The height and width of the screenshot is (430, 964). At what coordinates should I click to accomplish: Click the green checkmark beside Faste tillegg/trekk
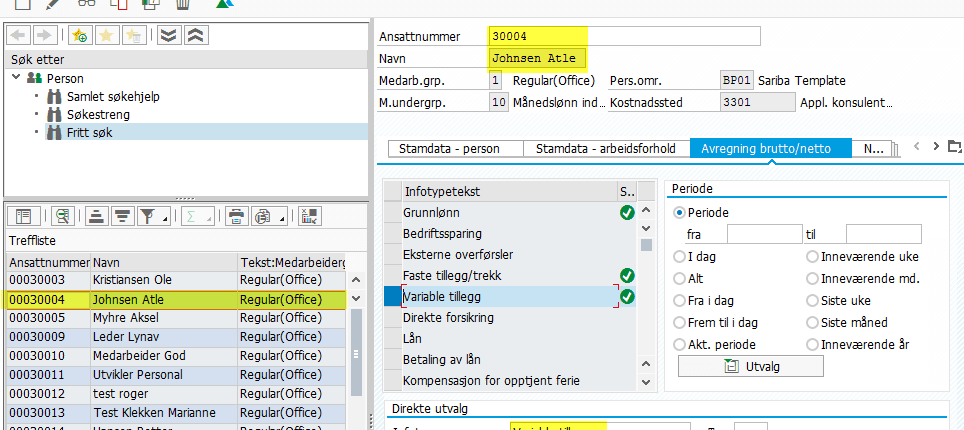(x=627, y=276)
